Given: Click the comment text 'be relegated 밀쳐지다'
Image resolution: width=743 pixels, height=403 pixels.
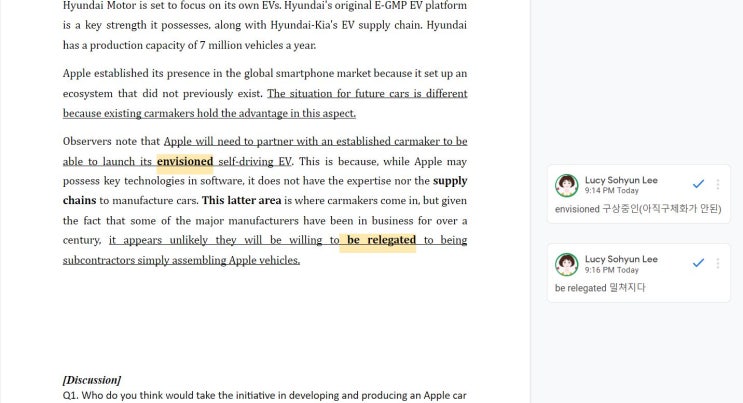Looking at the screenshot, I should coord(600,288).
